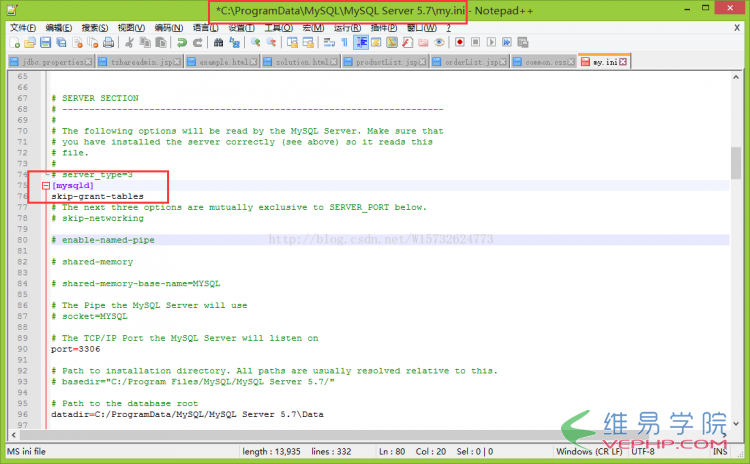Toggle the Document Map panel
Screen dimensions: 750x464
(392, 43)
